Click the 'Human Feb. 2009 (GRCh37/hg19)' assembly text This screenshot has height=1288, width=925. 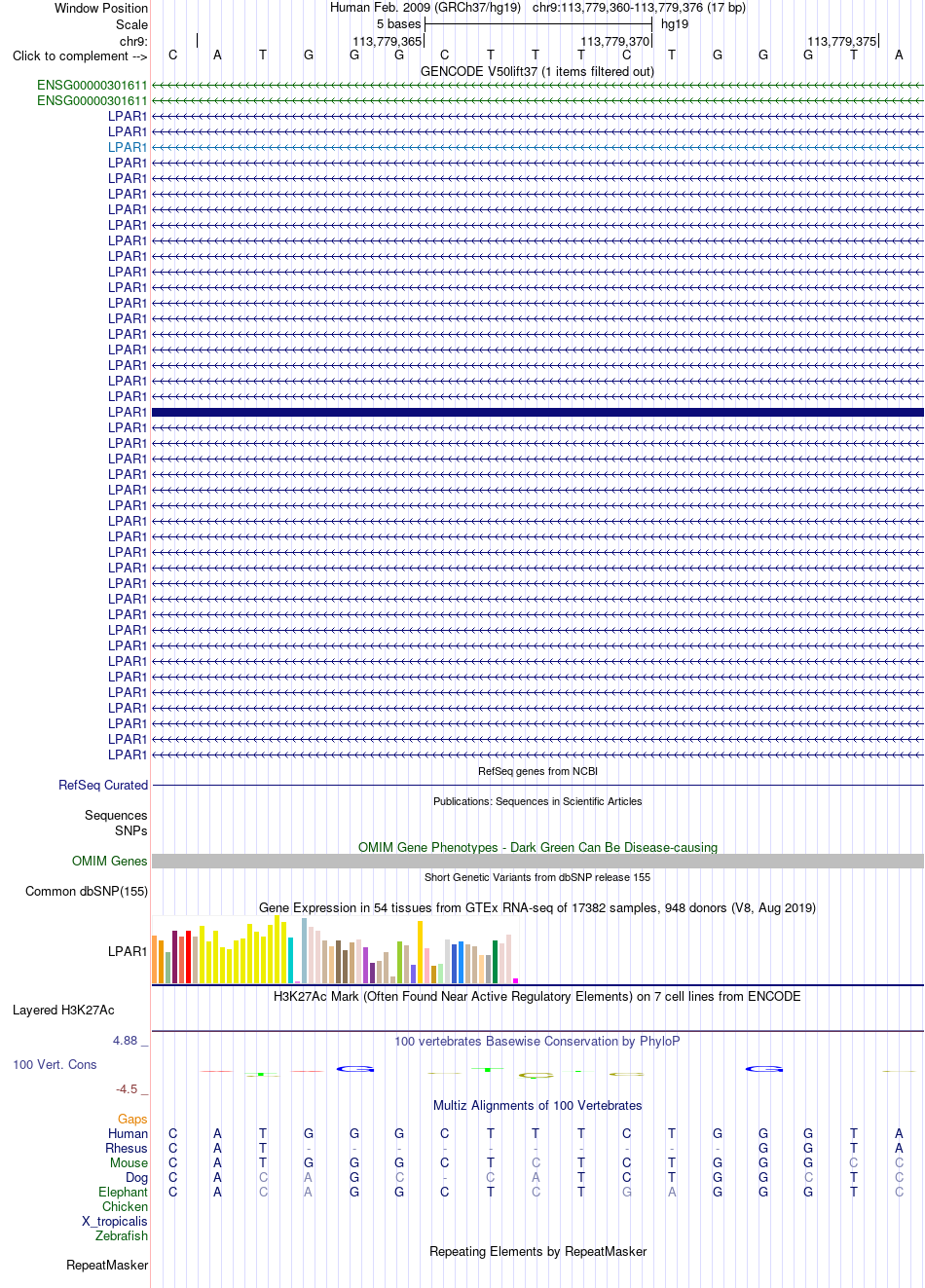pyautogui.click(x=425, y=8)
